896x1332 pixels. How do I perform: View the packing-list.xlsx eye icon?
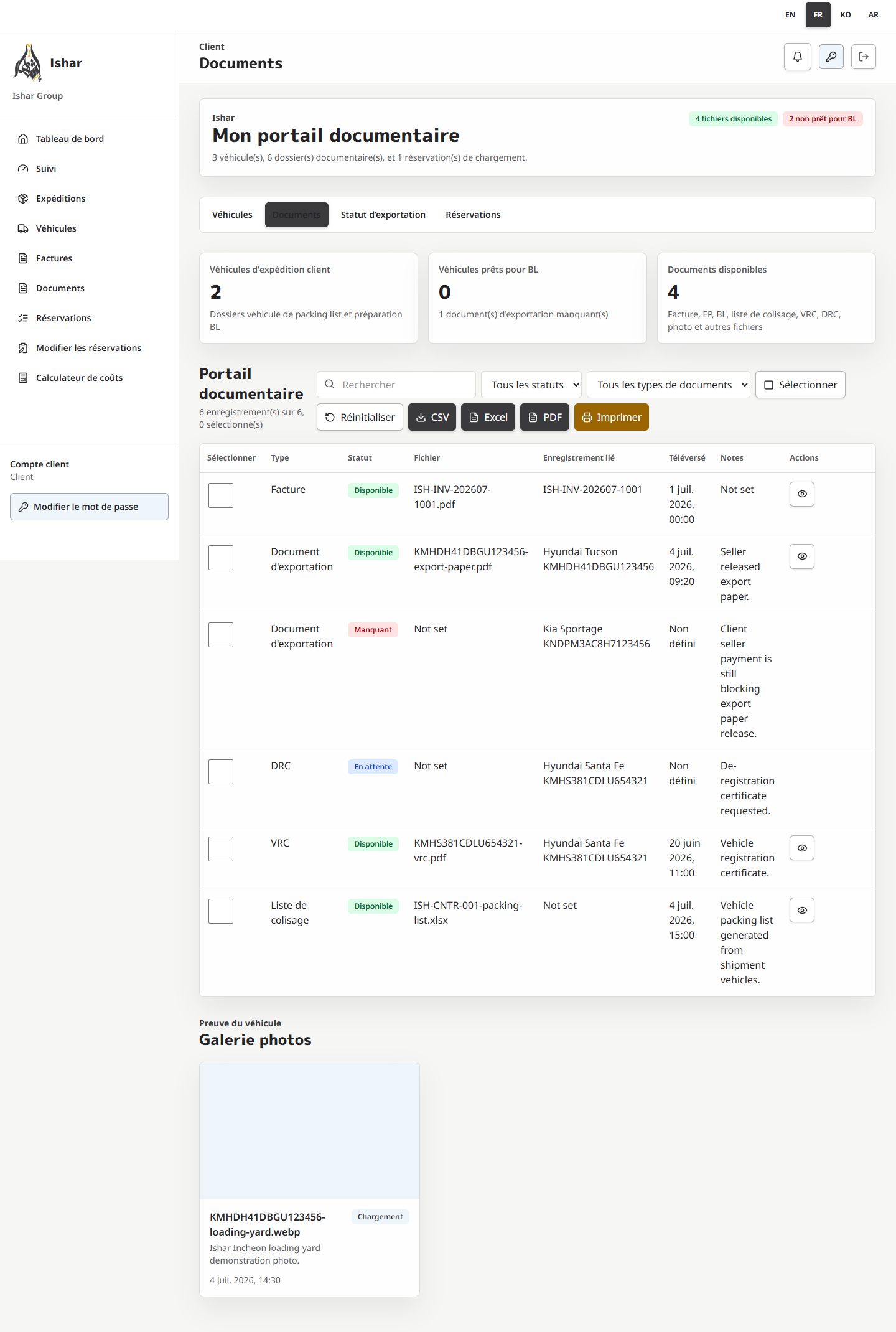pos(802,910)
